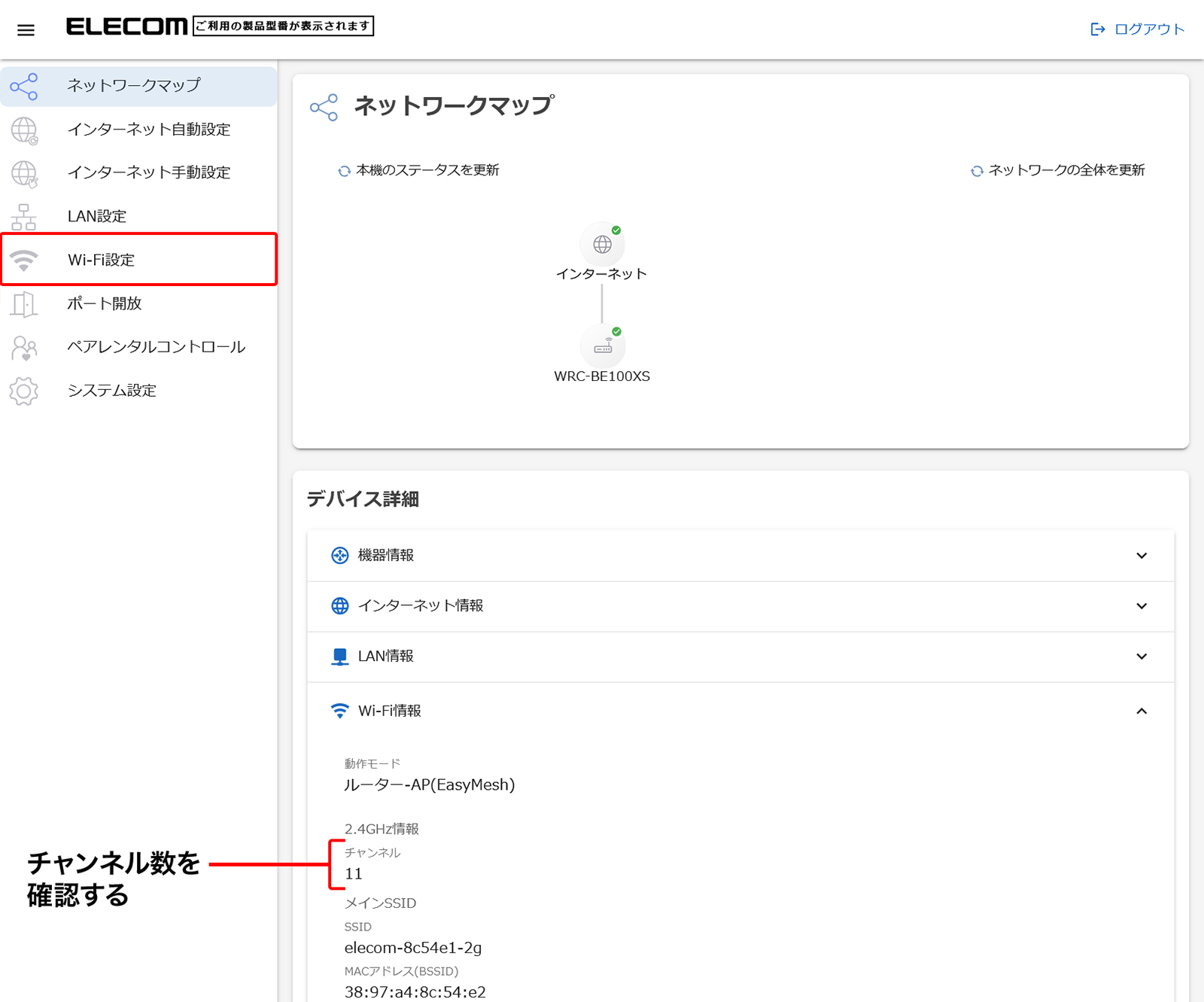Viewport: 1204px width, 1002px height.
Task: Click the ログアウト link
Action: [x=1138, y=29]
